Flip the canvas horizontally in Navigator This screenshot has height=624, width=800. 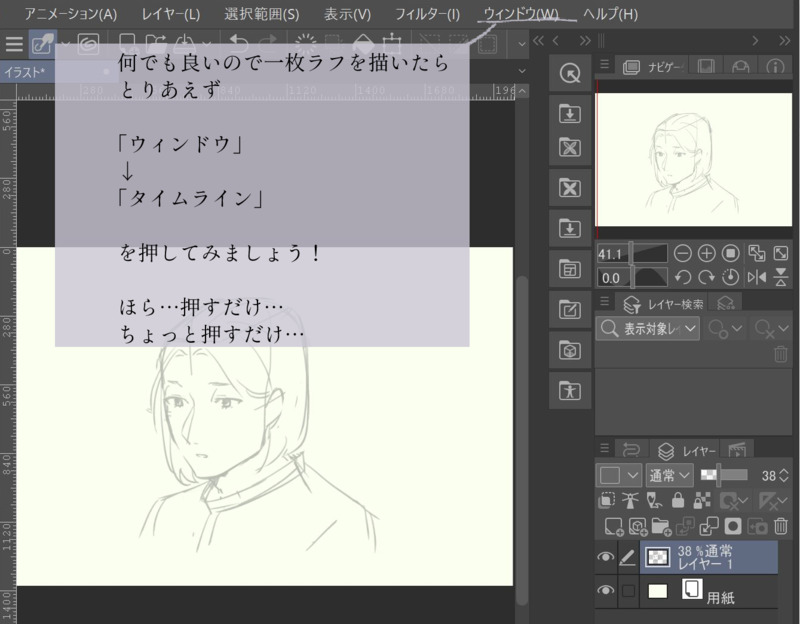[757, 277]
